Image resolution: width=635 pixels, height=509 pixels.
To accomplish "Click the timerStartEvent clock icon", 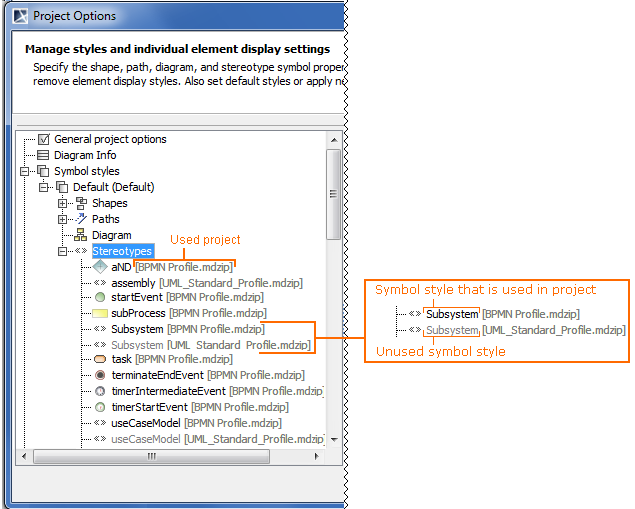I will click(100, 407).
